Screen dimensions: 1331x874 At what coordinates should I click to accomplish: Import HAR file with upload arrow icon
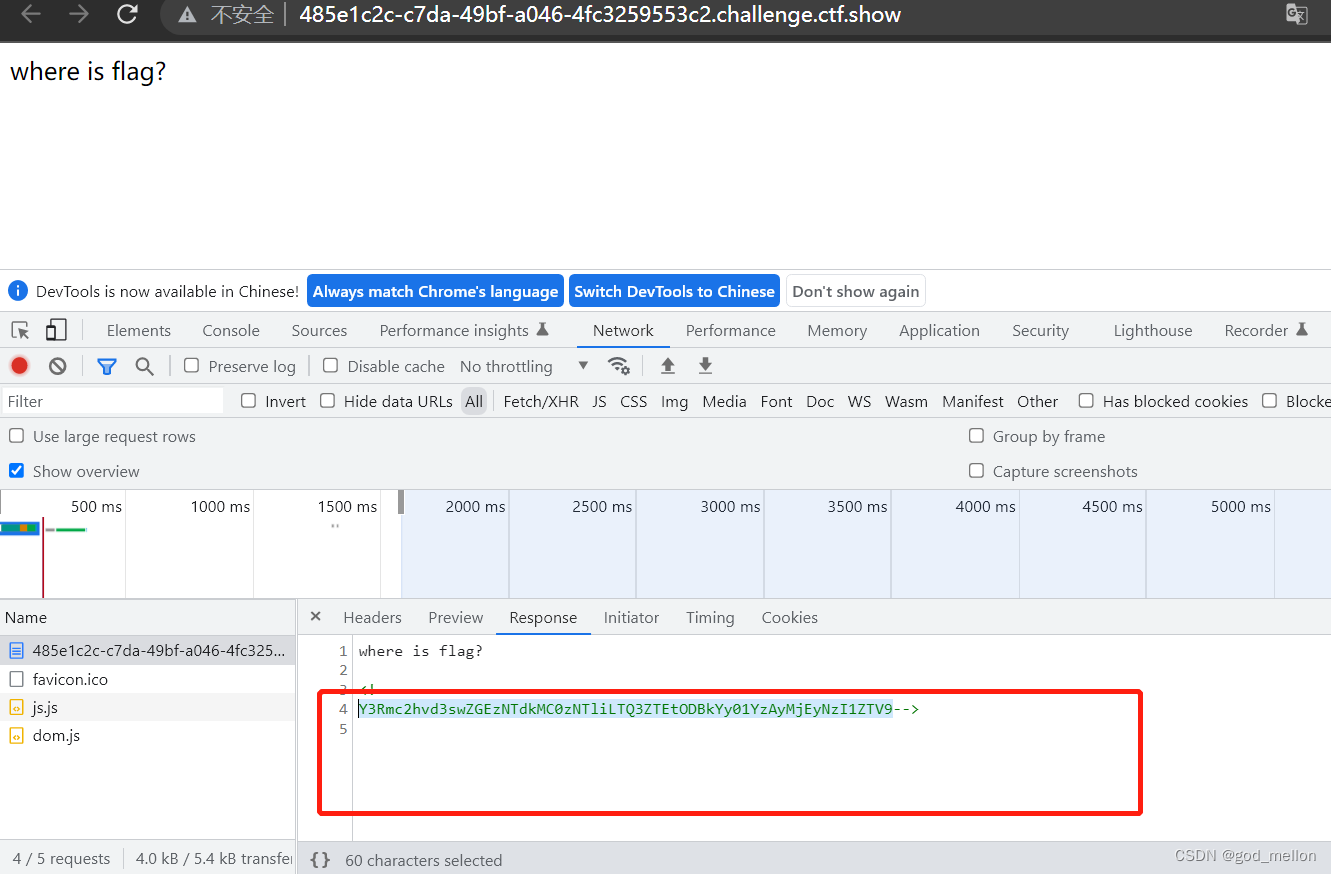point(668,366)
